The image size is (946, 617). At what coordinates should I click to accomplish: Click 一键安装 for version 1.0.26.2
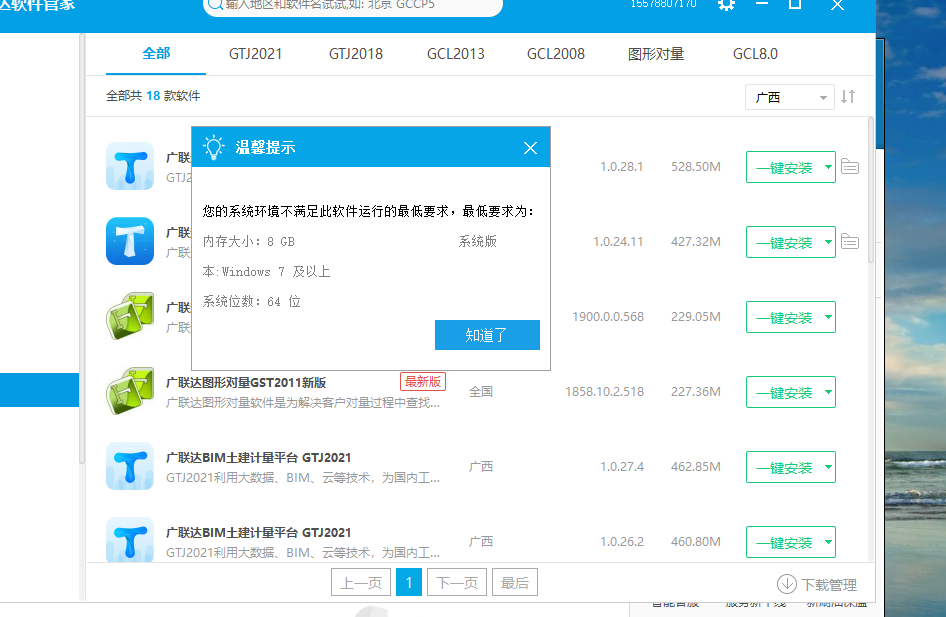click(784, 542)
